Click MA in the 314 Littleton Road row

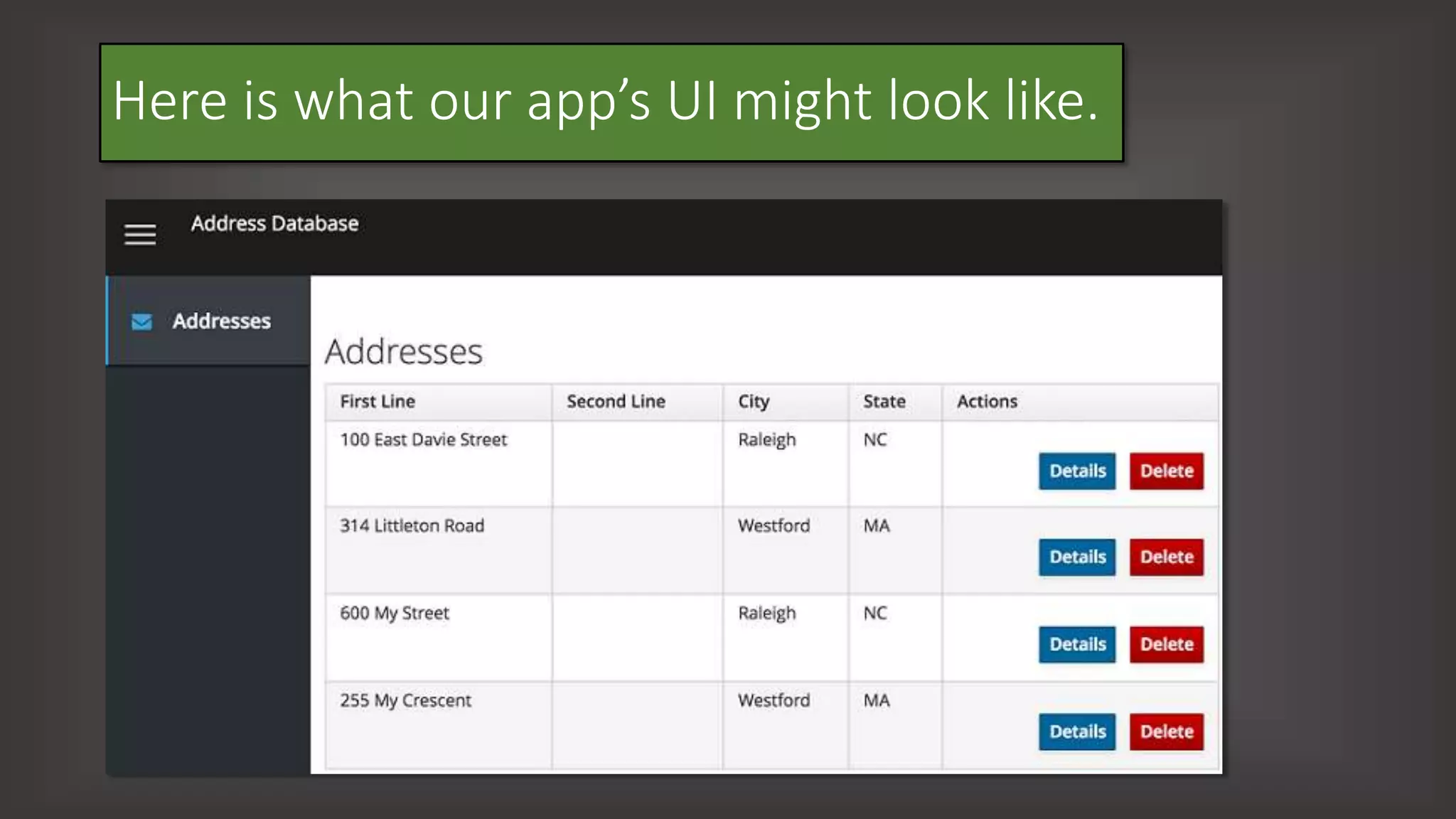click(877, 526)
